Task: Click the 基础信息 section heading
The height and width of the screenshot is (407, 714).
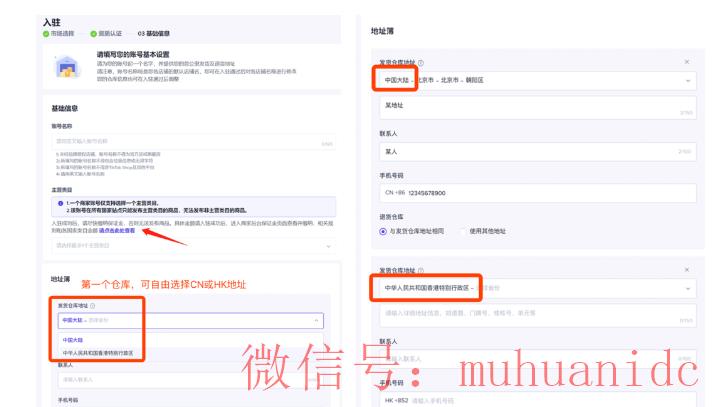Action: [x=65, y=108]
